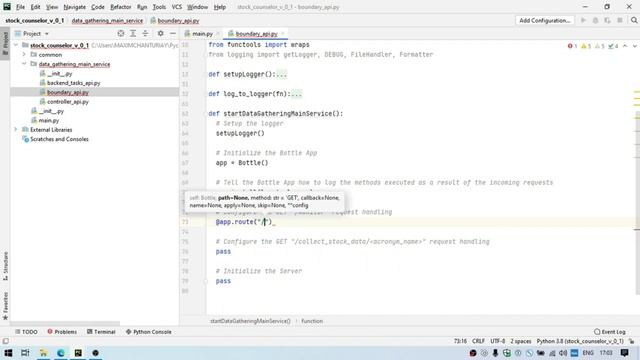Go to next highlighted error arrow
Screen dimensions: 640x360
click(x=635, y=46)
